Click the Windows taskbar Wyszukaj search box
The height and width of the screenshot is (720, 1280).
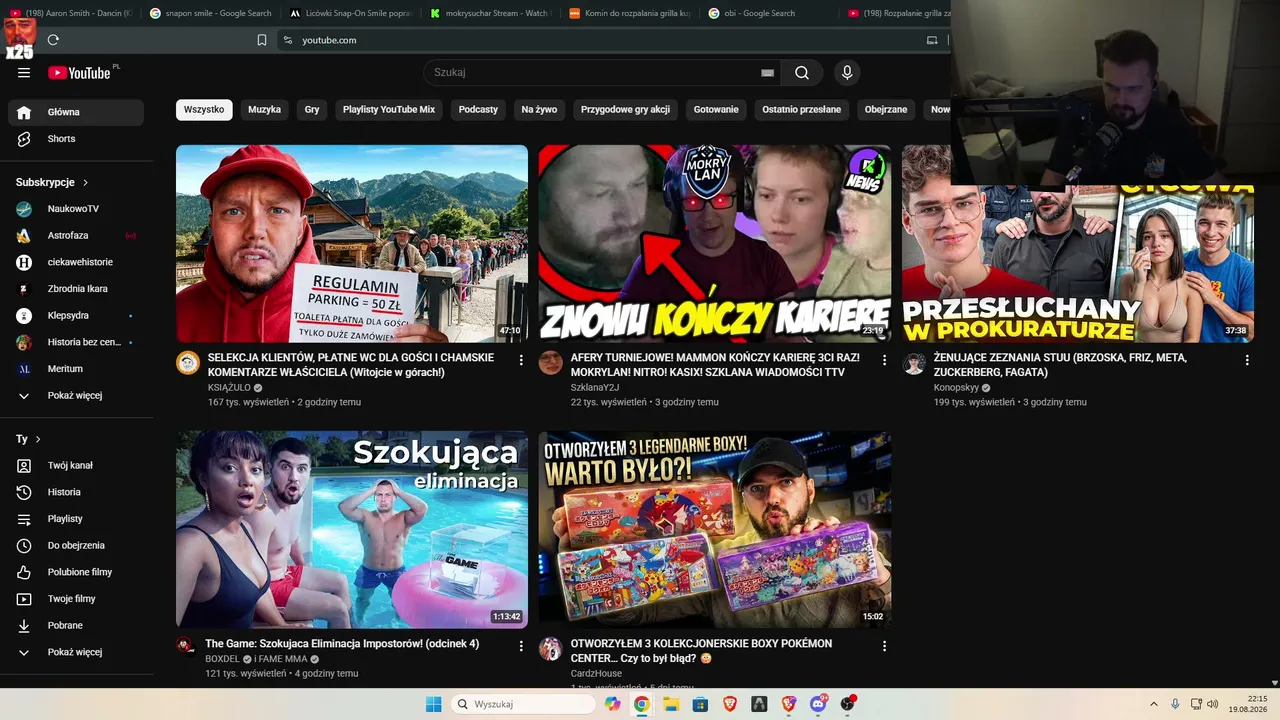[x=523, y=704]
